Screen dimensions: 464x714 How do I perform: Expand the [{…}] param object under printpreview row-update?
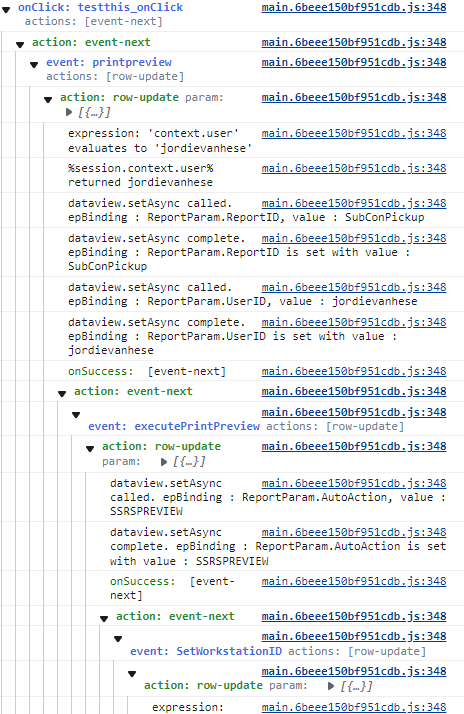click(x=69, y=112)
